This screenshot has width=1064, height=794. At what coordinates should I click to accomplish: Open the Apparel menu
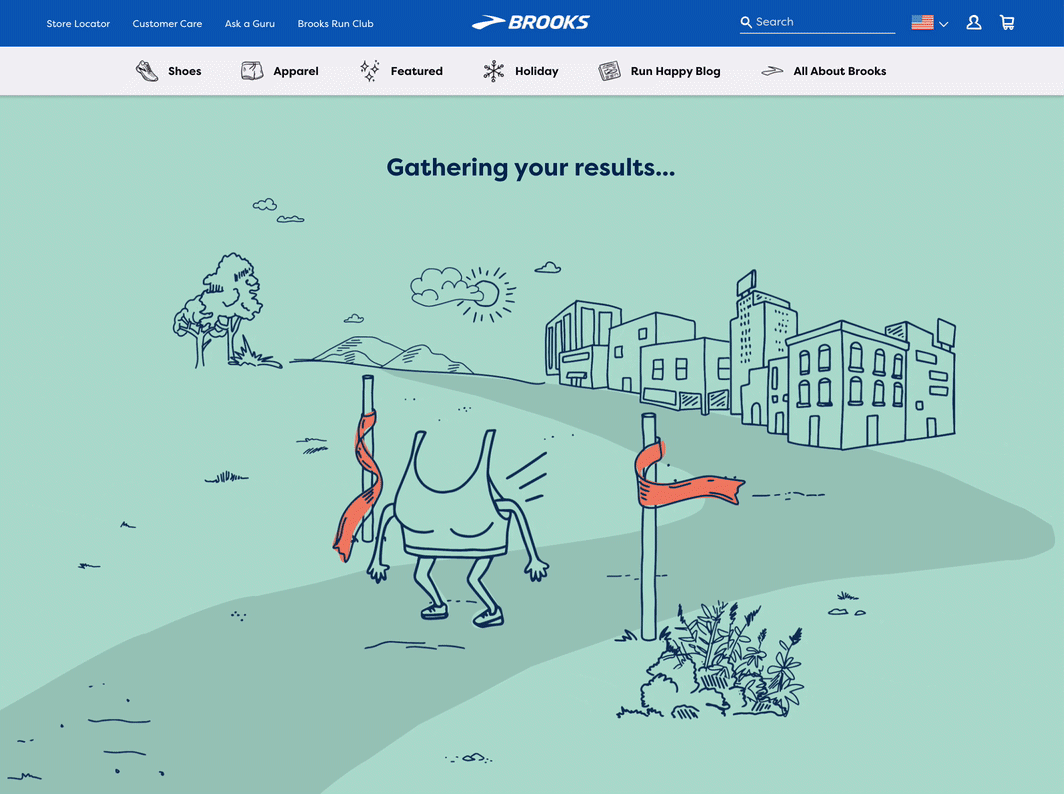click(x=296, y=71)
